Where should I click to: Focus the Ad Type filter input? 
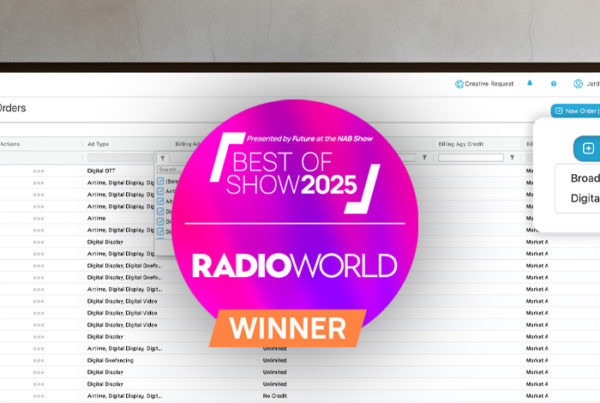[x=120, y=158]
